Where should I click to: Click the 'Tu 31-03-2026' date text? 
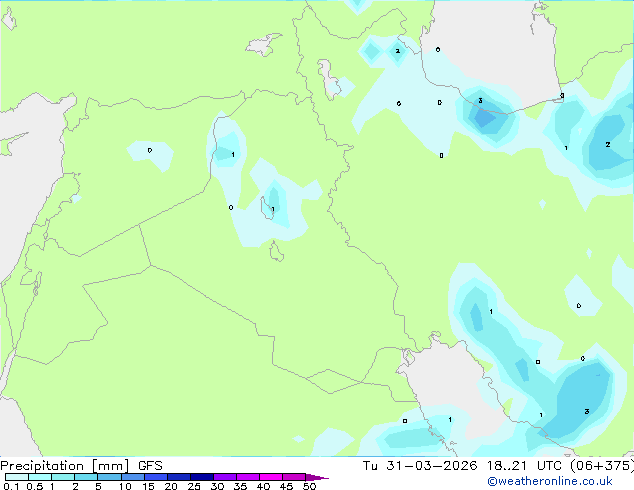pos(420,466)
